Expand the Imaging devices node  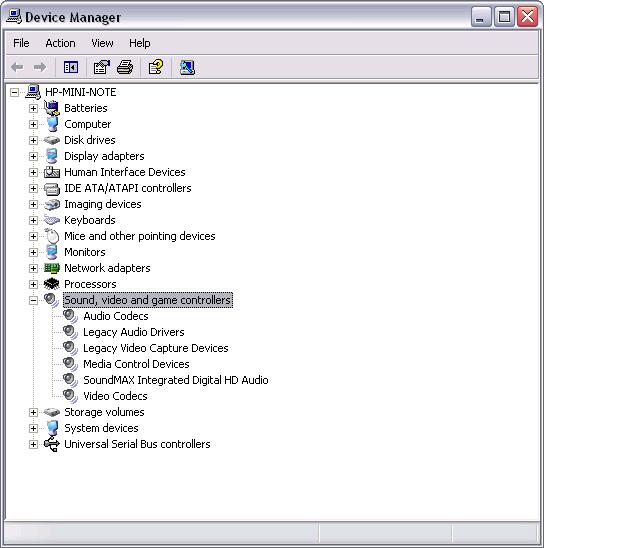pos(33,204)
